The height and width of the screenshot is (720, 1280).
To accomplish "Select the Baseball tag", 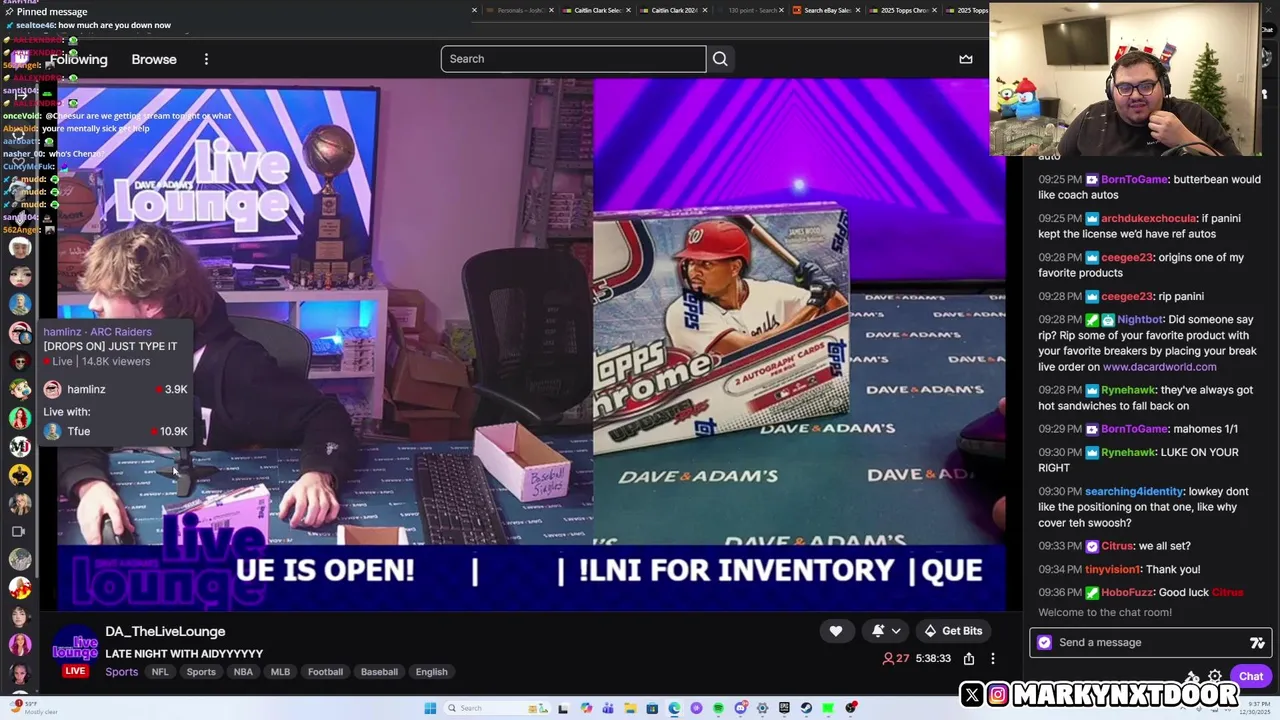I will point(379,672).
